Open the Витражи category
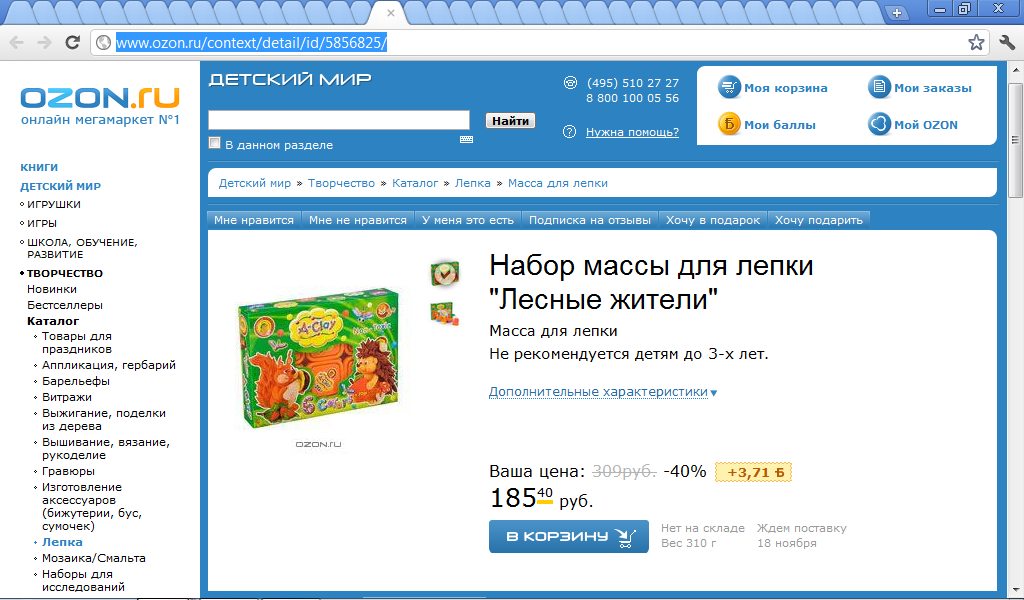1024x600 pixels. [x=67, y=397]
